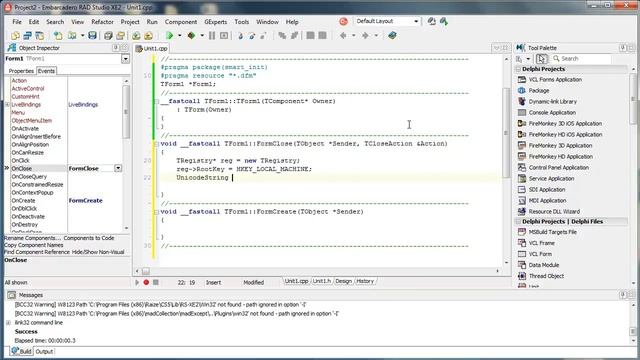Image resolution: width=640 pixels, height=360 pixels.
Task: Collapse the Delphi Projects | Delphi Files category
Action: (518, 221)
